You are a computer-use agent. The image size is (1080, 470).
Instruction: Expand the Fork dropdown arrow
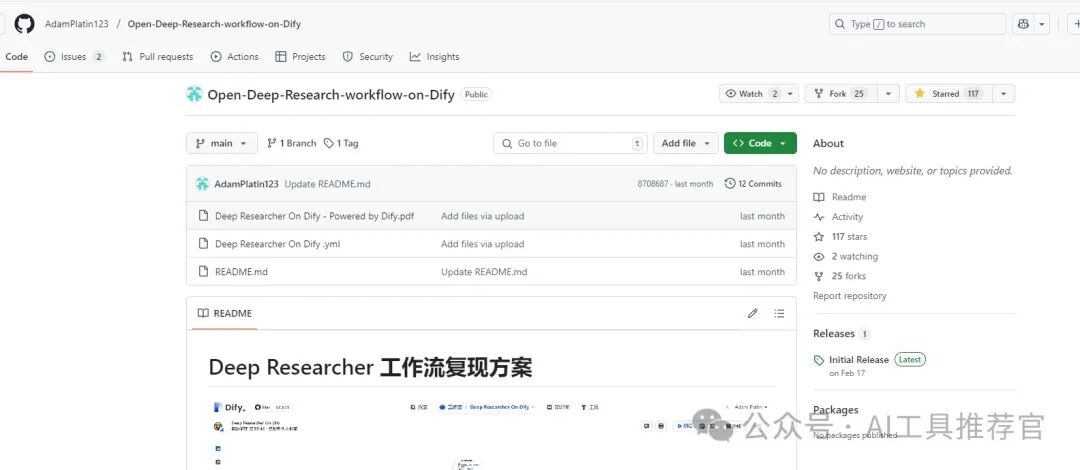(x=888, y=94)
